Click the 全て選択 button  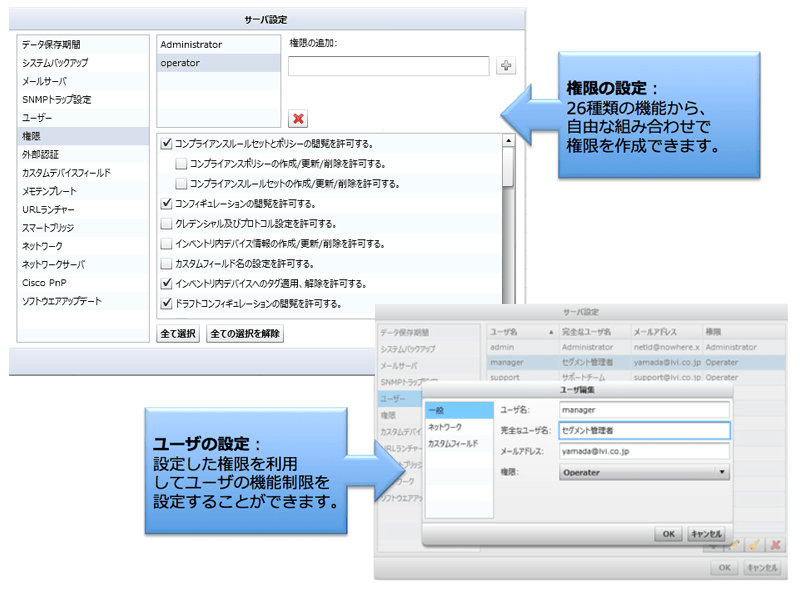coord(178,334)
